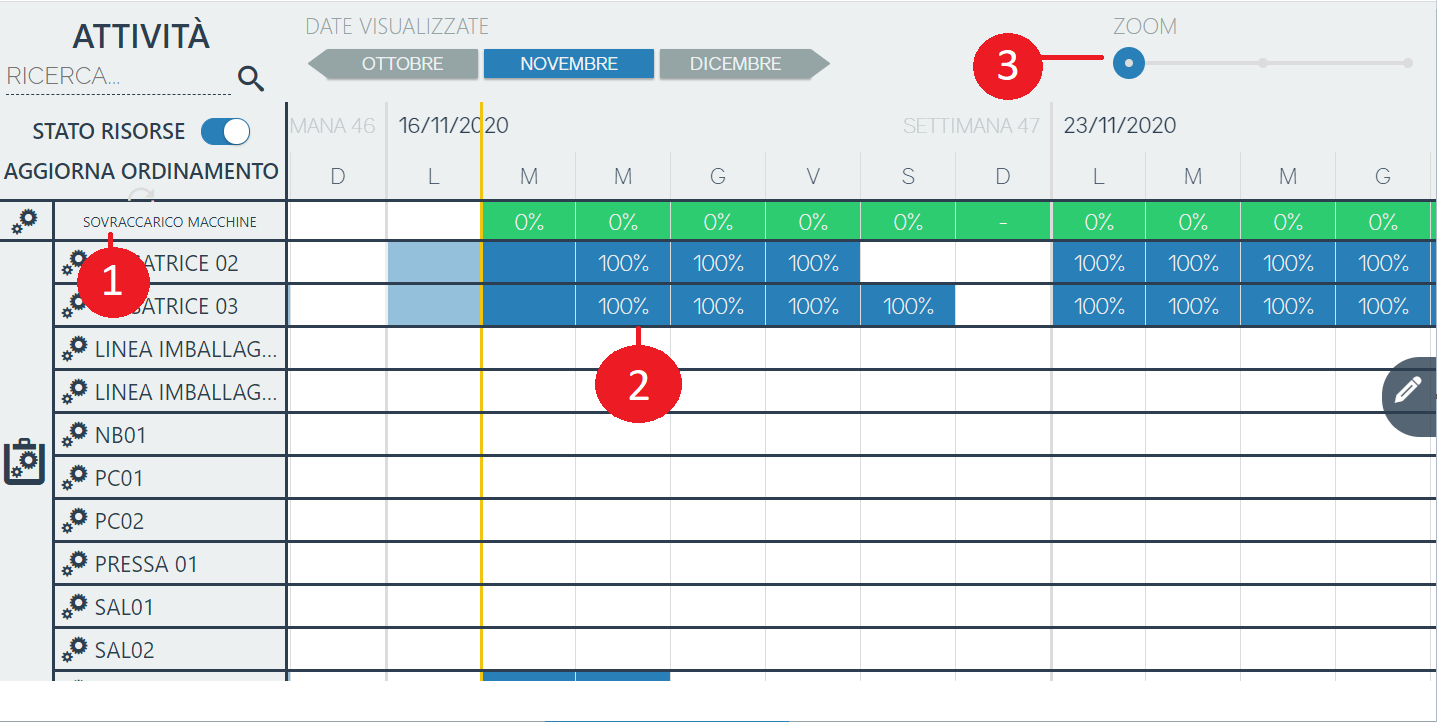Screen dimensions: 1437x722
Task: Click Saturday 100% cell of second machine row
Action: pos(908,306)
